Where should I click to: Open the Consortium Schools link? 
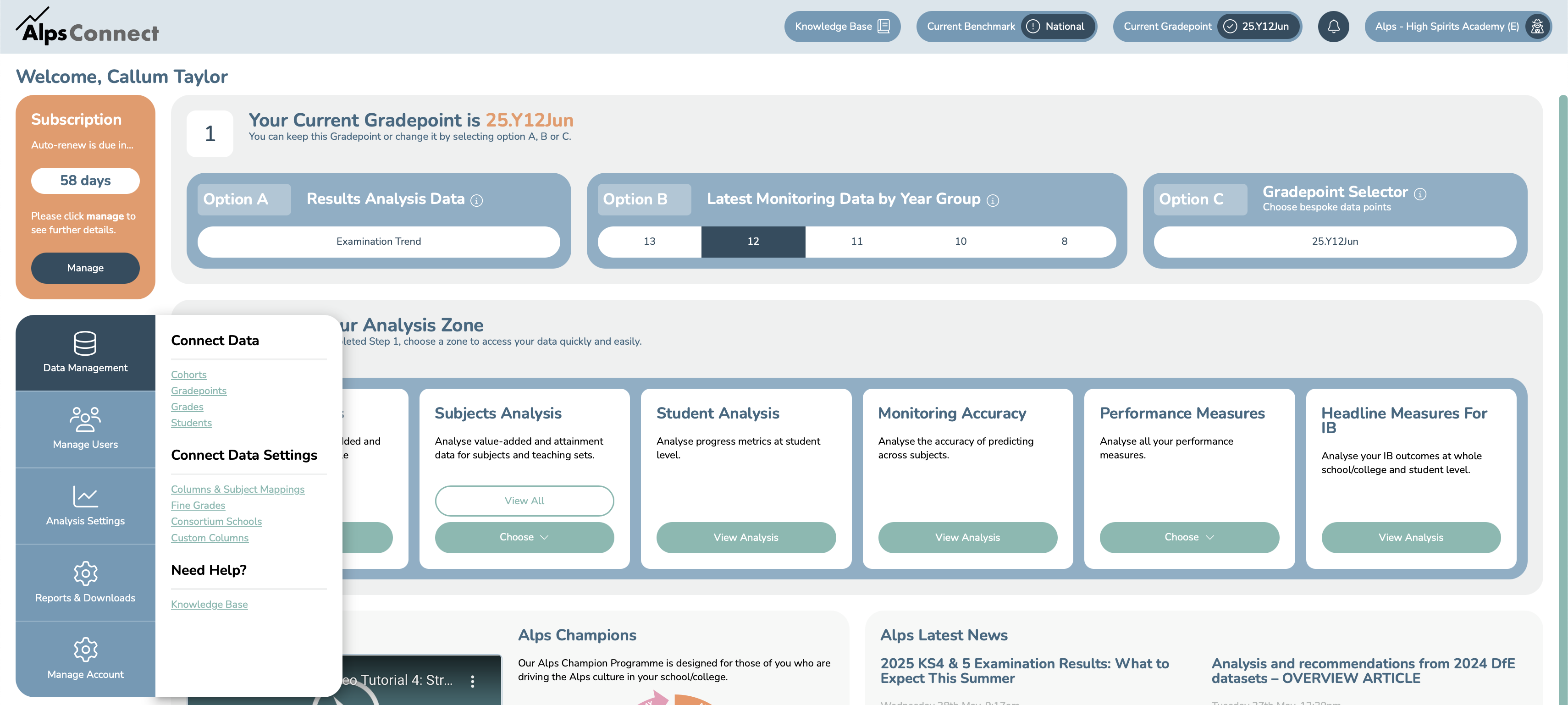point(216,521)
